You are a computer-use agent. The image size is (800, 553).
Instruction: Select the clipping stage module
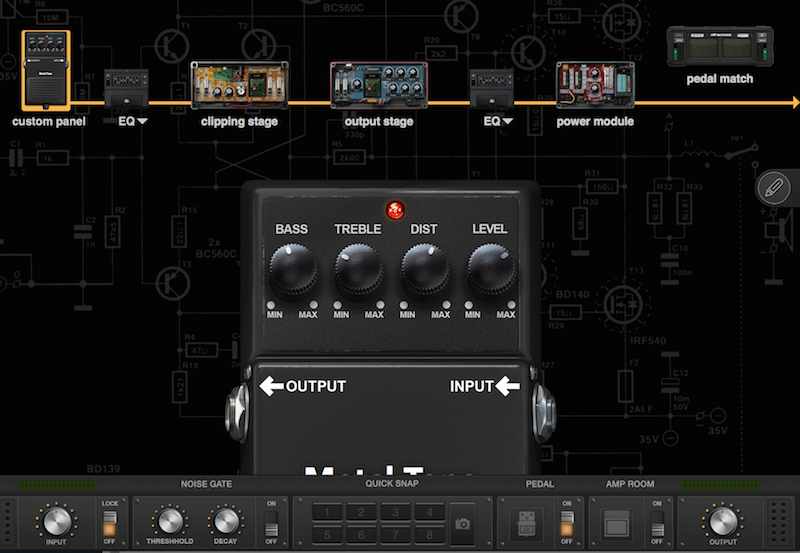[x=239, y=85]
